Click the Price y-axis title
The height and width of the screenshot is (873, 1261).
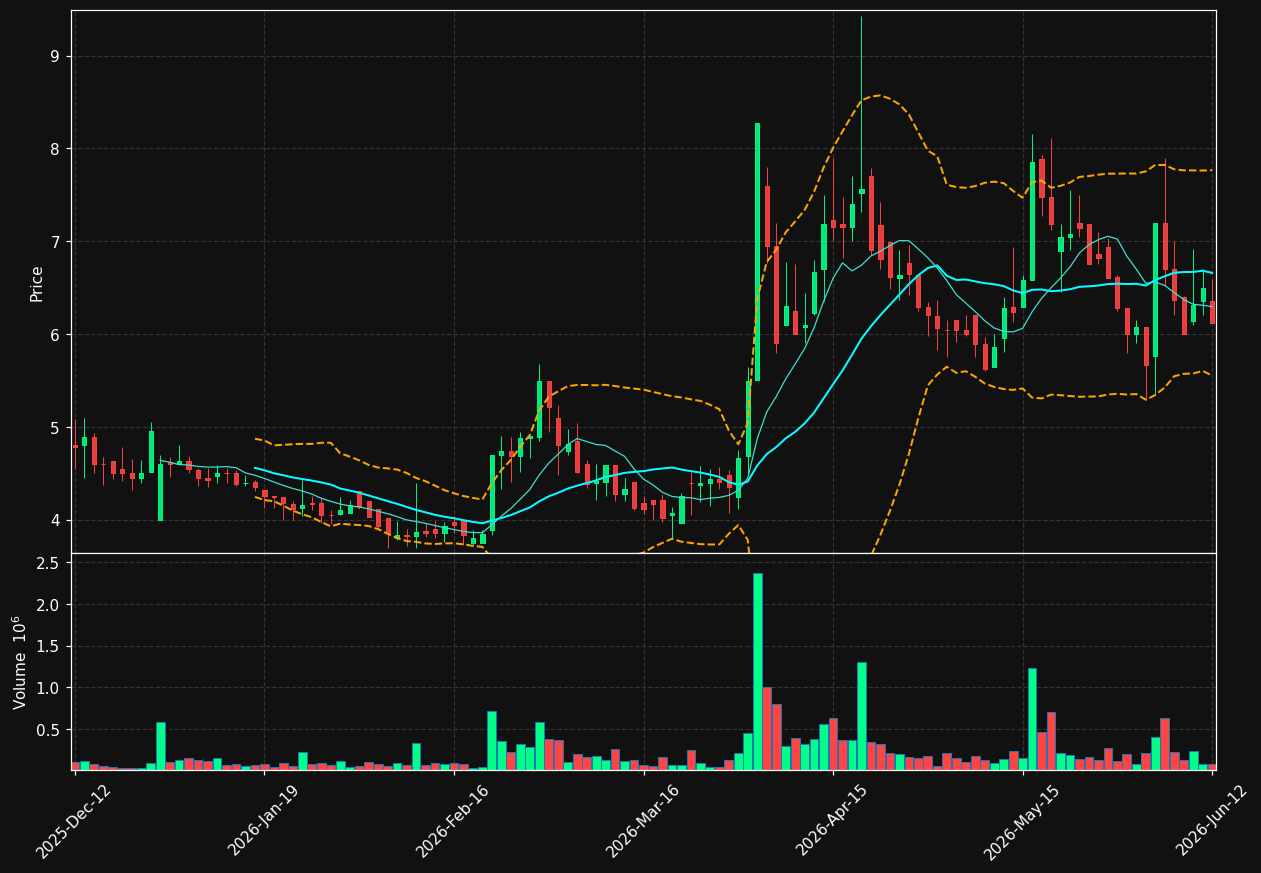tap(37, 283)
